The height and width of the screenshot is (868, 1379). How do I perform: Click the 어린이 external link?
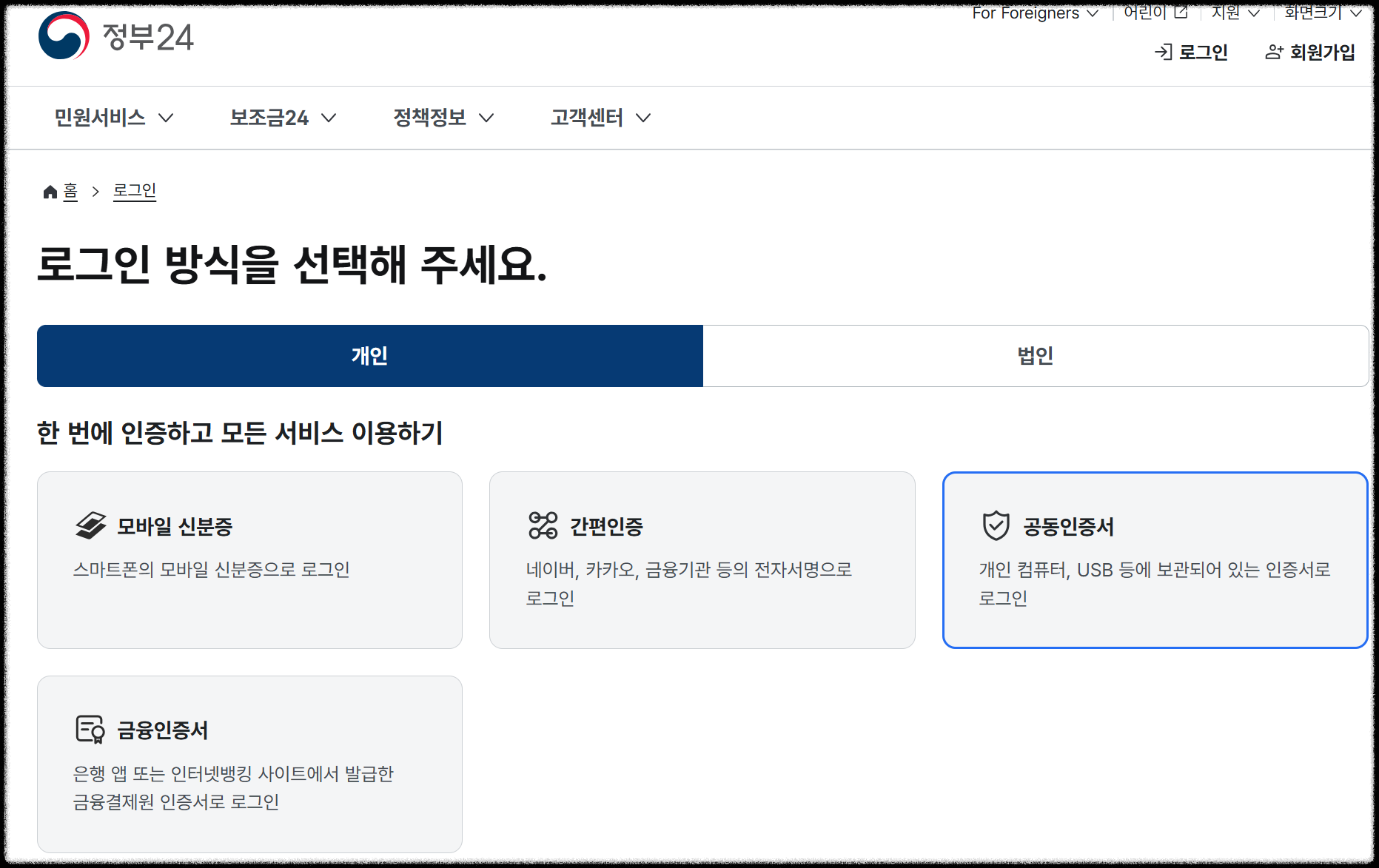tap(1152, 13)
